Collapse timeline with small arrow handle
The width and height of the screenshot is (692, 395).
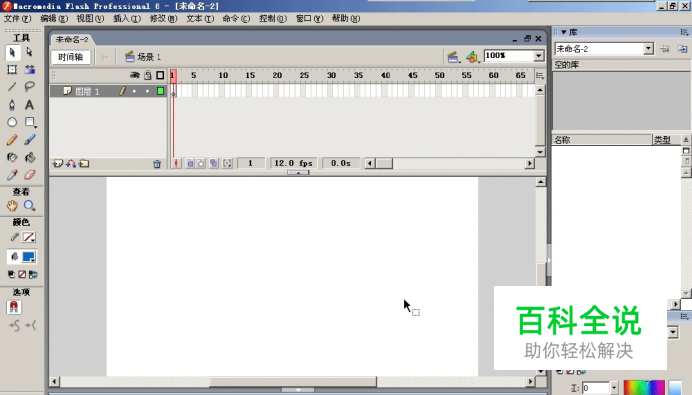(x=298, y=173)
